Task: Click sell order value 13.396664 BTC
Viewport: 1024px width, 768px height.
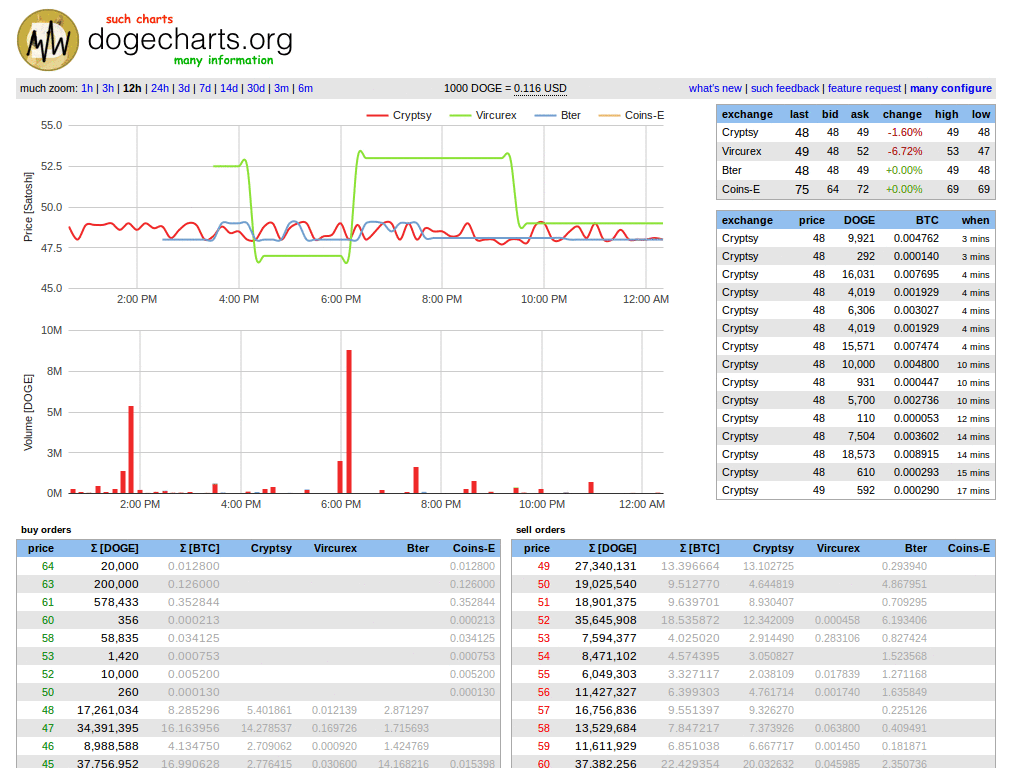Action: coord(690,567)
